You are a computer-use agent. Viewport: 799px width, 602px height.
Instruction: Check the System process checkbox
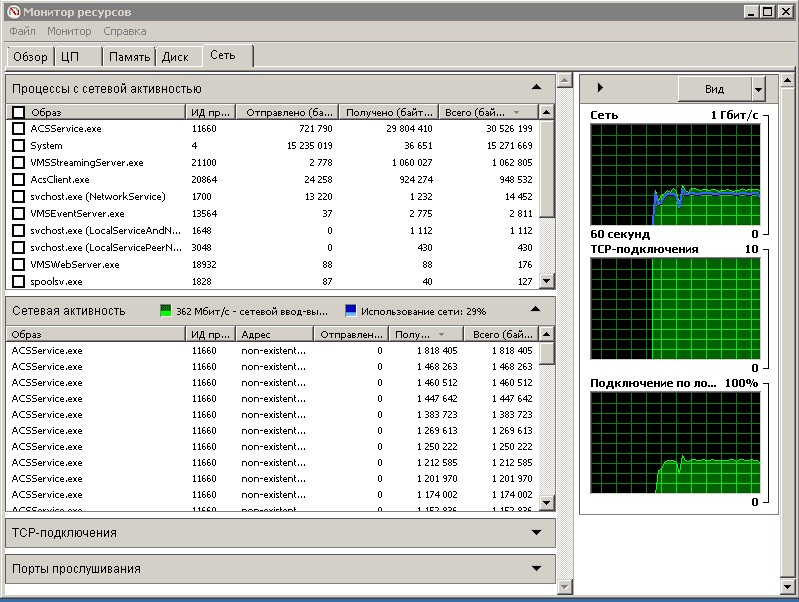tap(18, 146)
